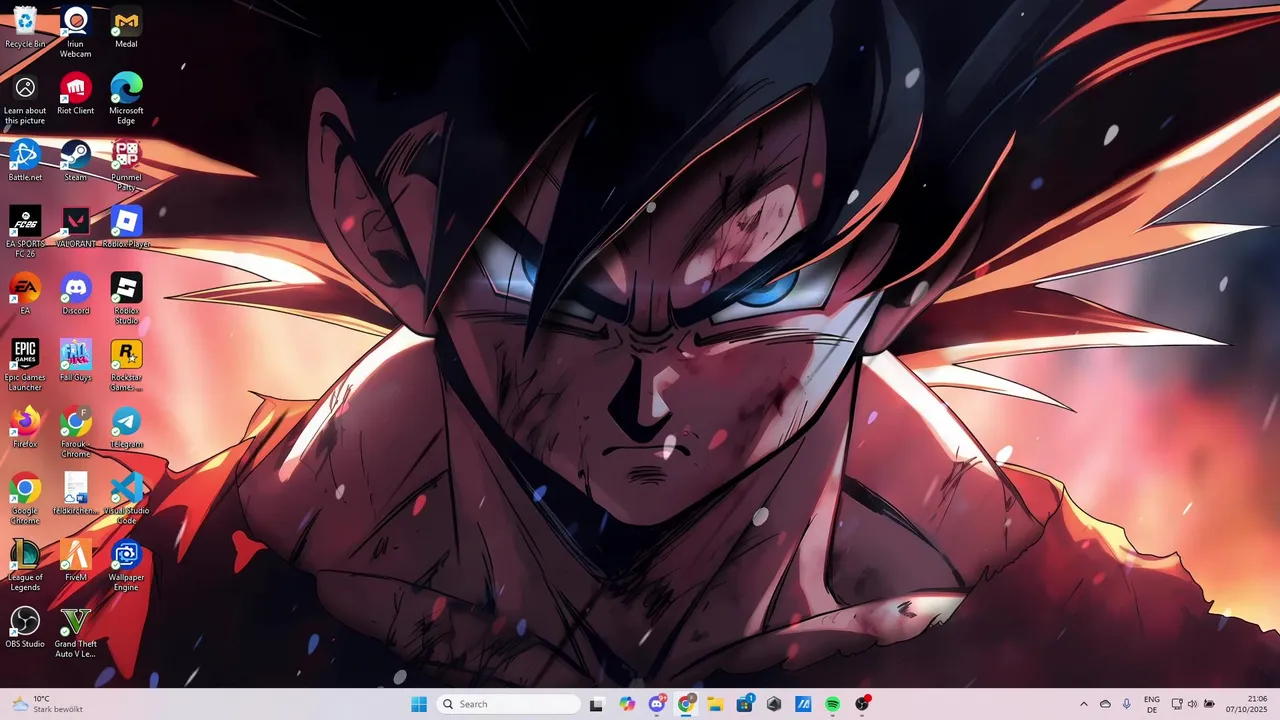
Task: Select the EA SPORTS FC 26 icon
Action: pos(25,232)
